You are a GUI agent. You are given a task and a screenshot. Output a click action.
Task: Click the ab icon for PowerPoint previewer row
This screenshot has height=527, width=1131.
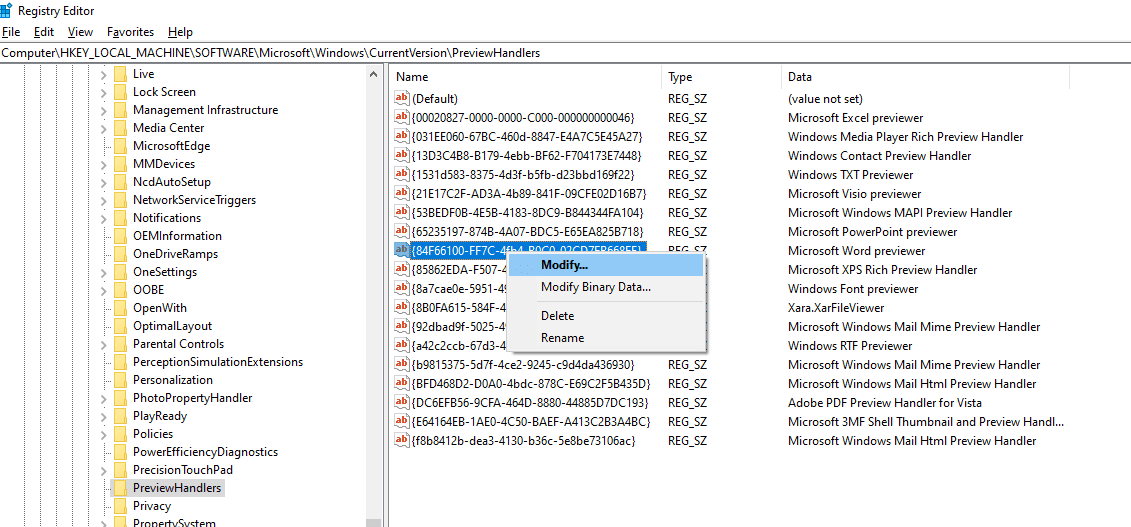pos(402,231)
